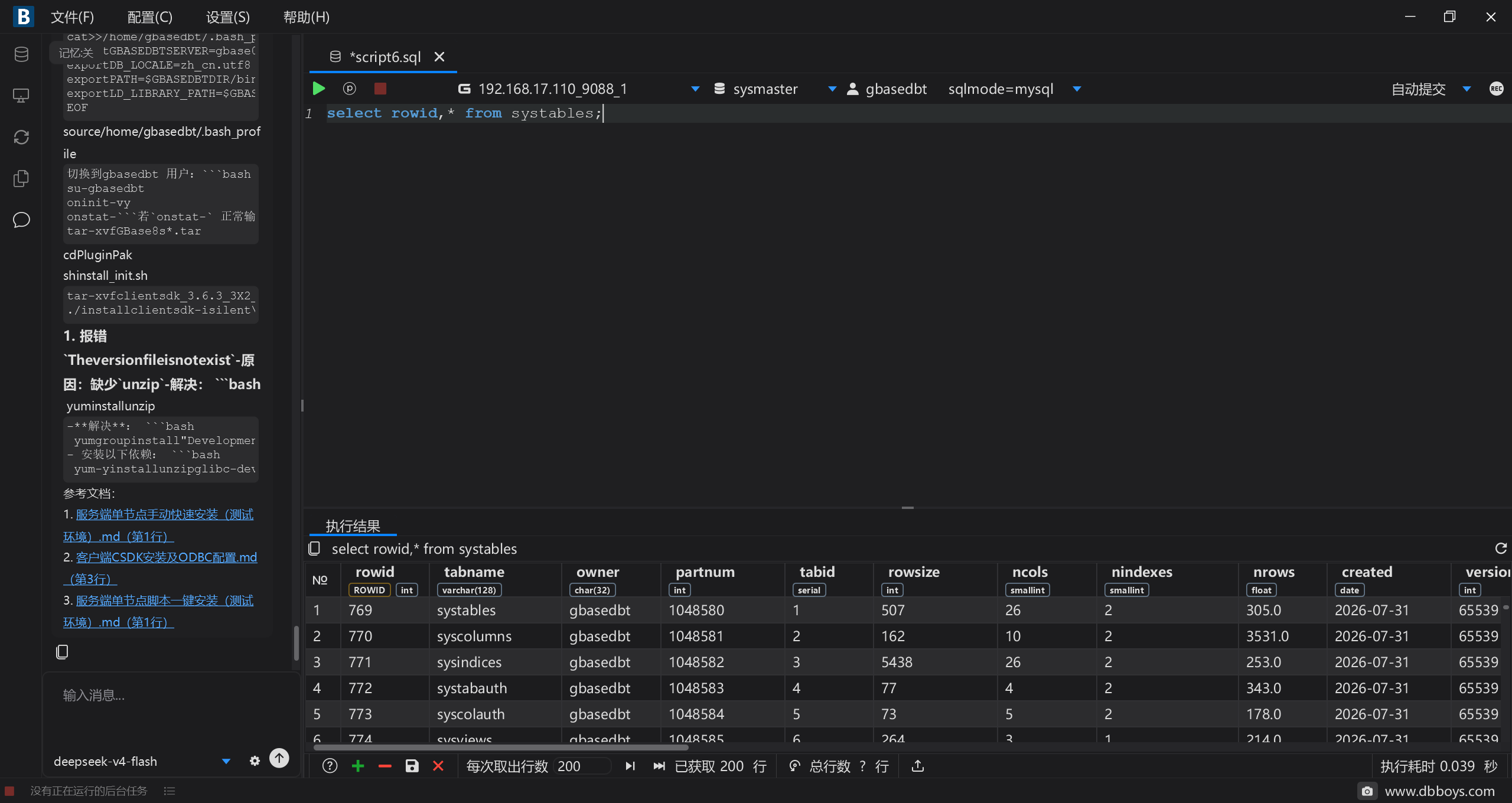Click the results horizontal scrollbar
Image resolution: width=1512 pixels, height=803 pixels.
pyautogui.click(x=501, y=747)
